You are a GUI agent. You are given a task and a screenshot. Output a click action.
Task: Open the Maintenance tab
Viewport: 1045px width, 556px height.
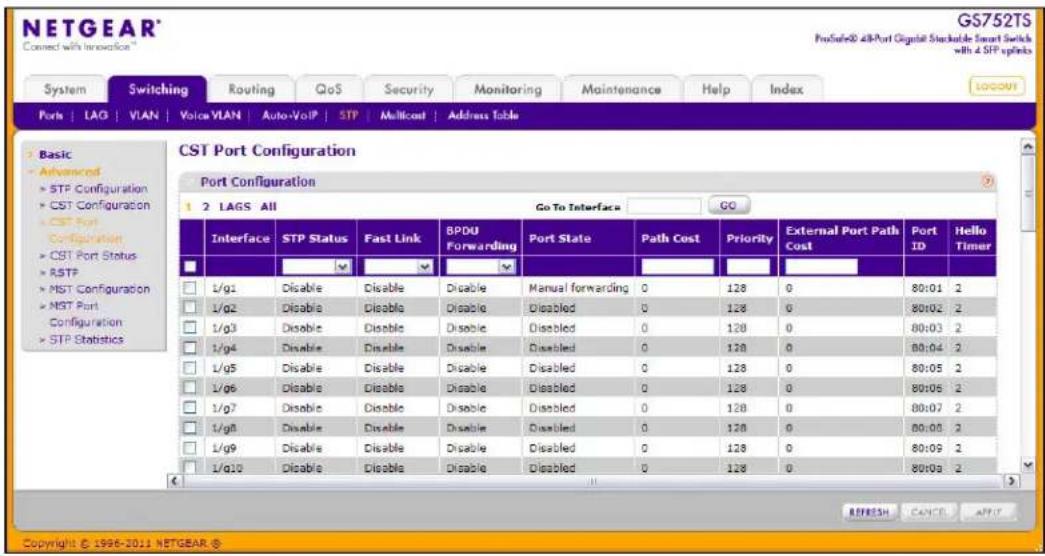(x=620, y=89)
